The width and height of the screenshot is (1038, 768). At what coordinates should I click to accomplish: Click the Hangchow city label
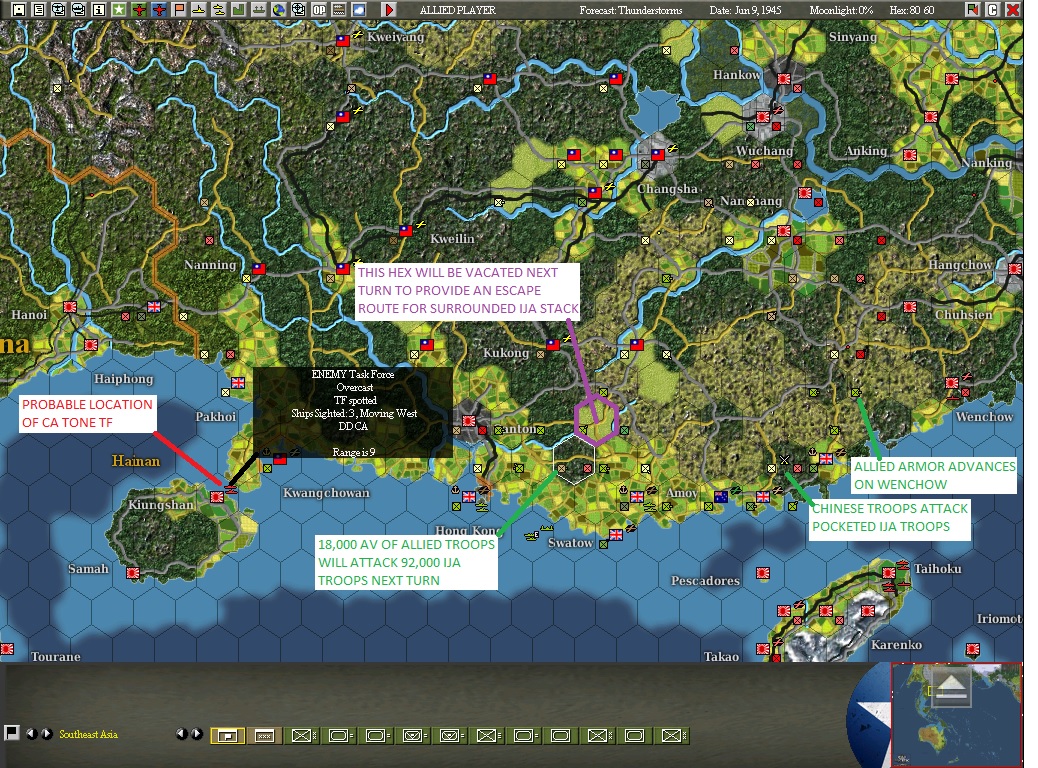point(960,265)
